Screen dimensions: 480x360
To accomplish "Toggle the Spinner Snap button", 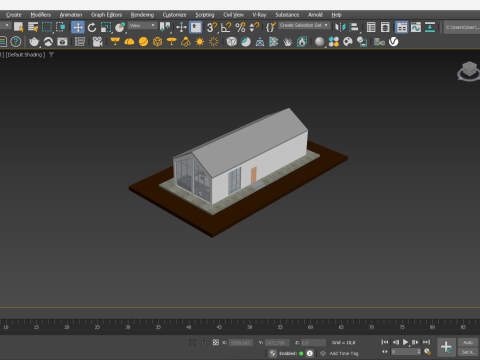I will coord(254,27).
